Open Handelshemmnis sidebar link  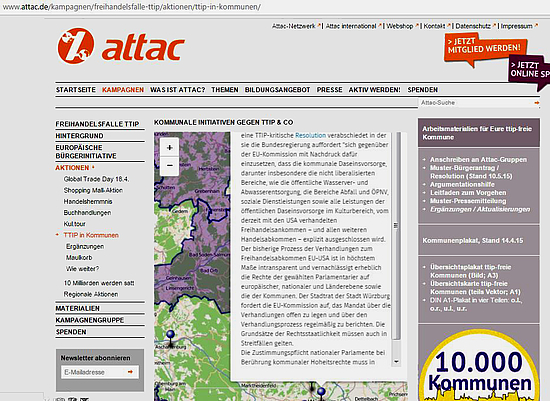(88, 201)
